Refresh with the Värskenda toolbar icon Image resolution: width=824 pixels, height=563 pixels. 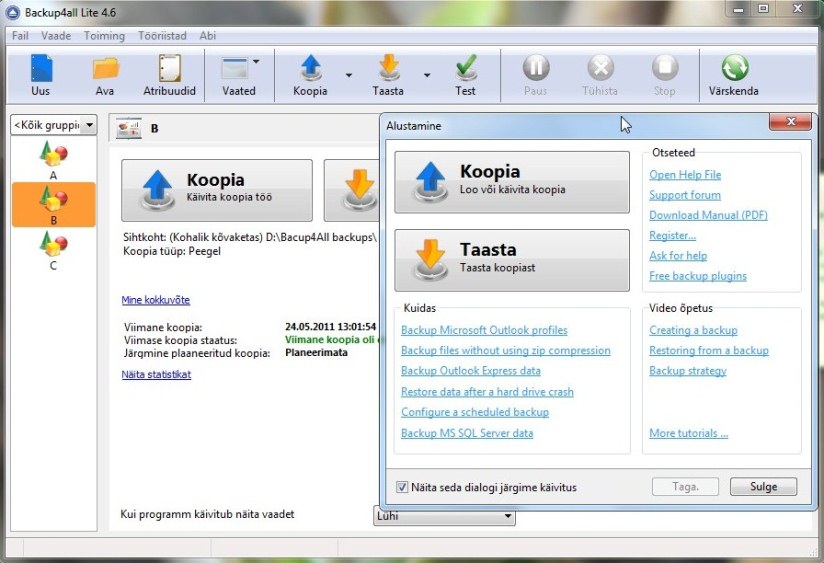[734, 76]
